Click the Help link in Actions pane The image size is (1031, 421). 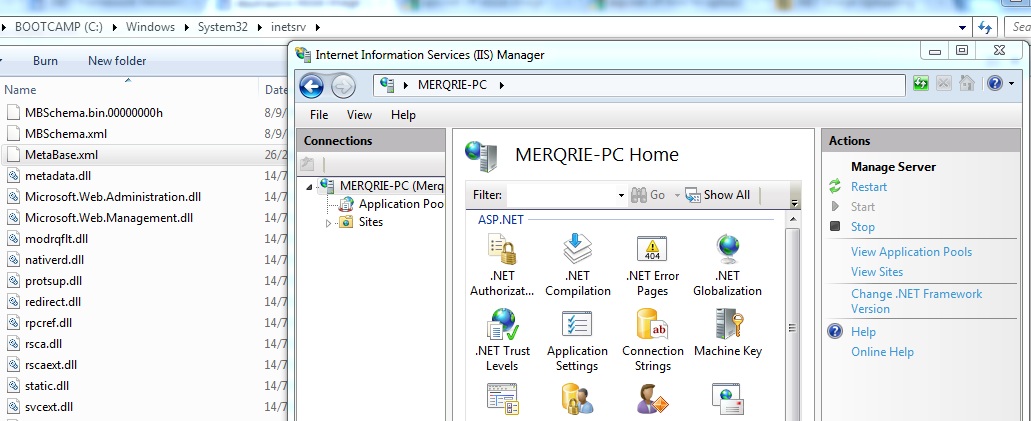(x=863, y=332)
